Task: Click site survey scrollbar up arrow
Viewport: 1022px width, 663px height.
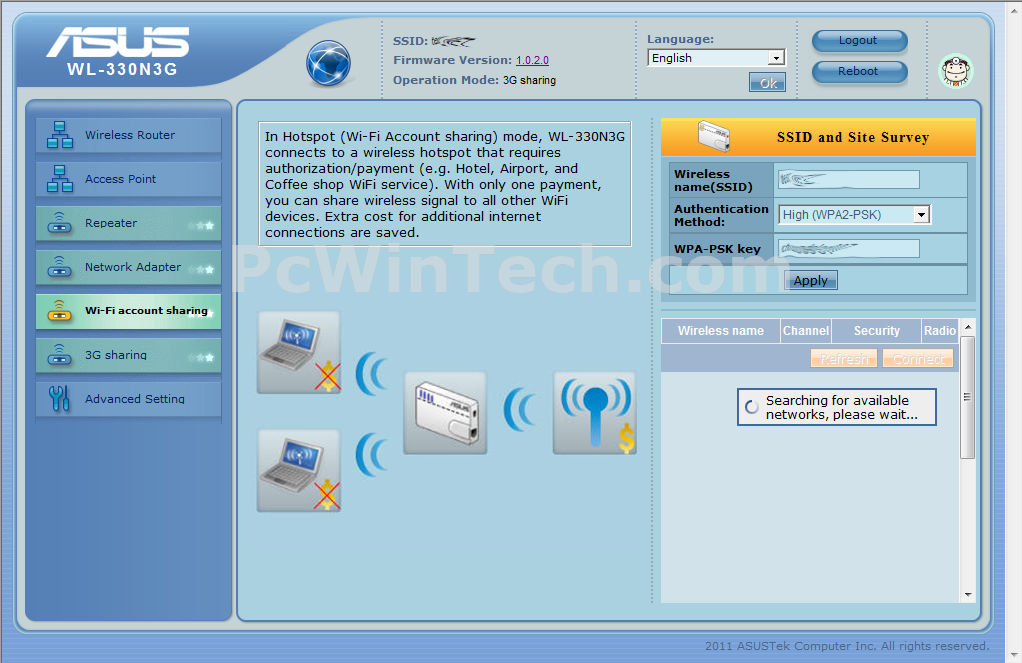Action: click(968, 327)
